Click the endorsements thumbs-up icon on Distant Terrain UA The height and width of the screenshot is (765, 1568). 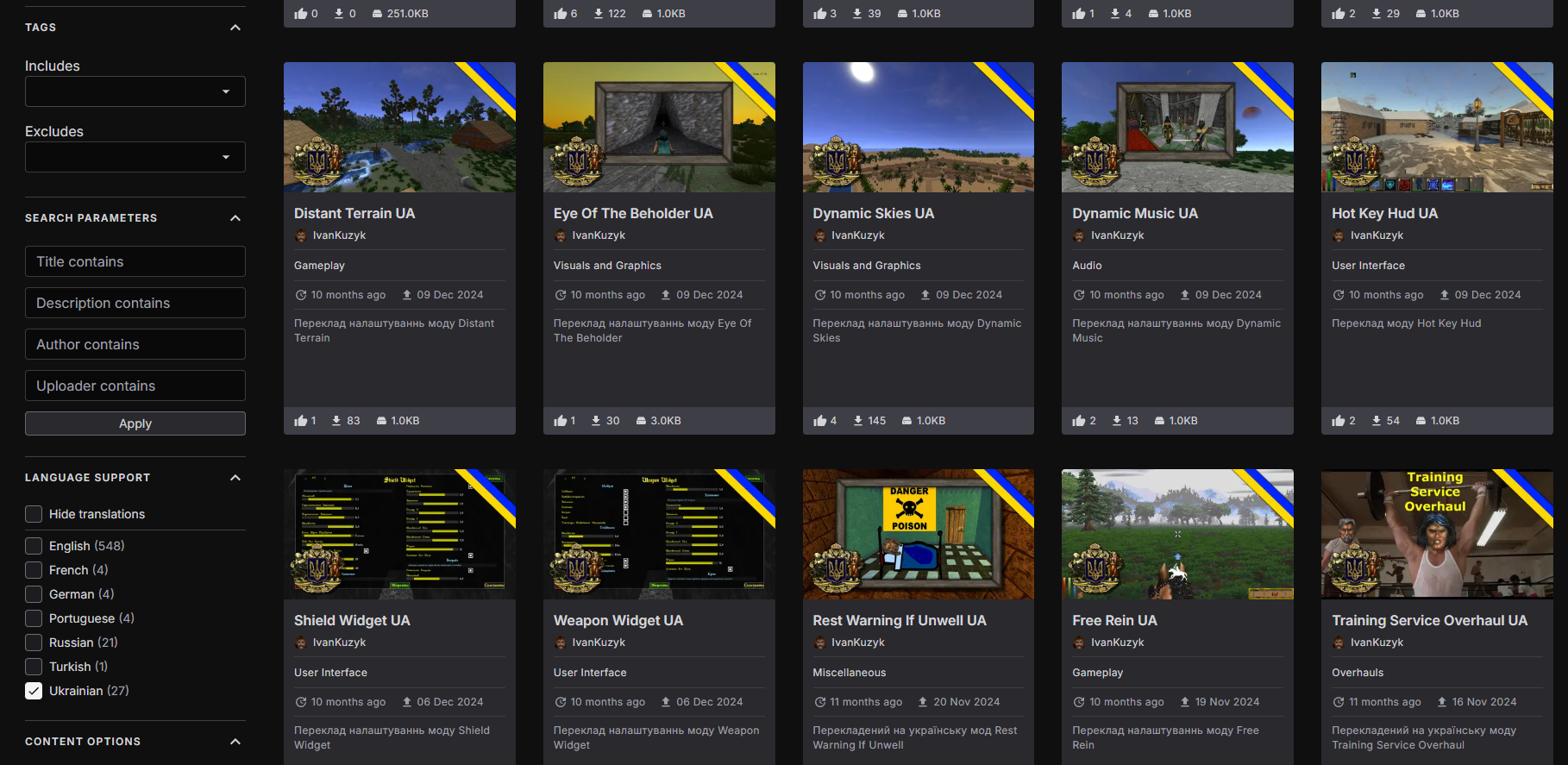point(300,421)
